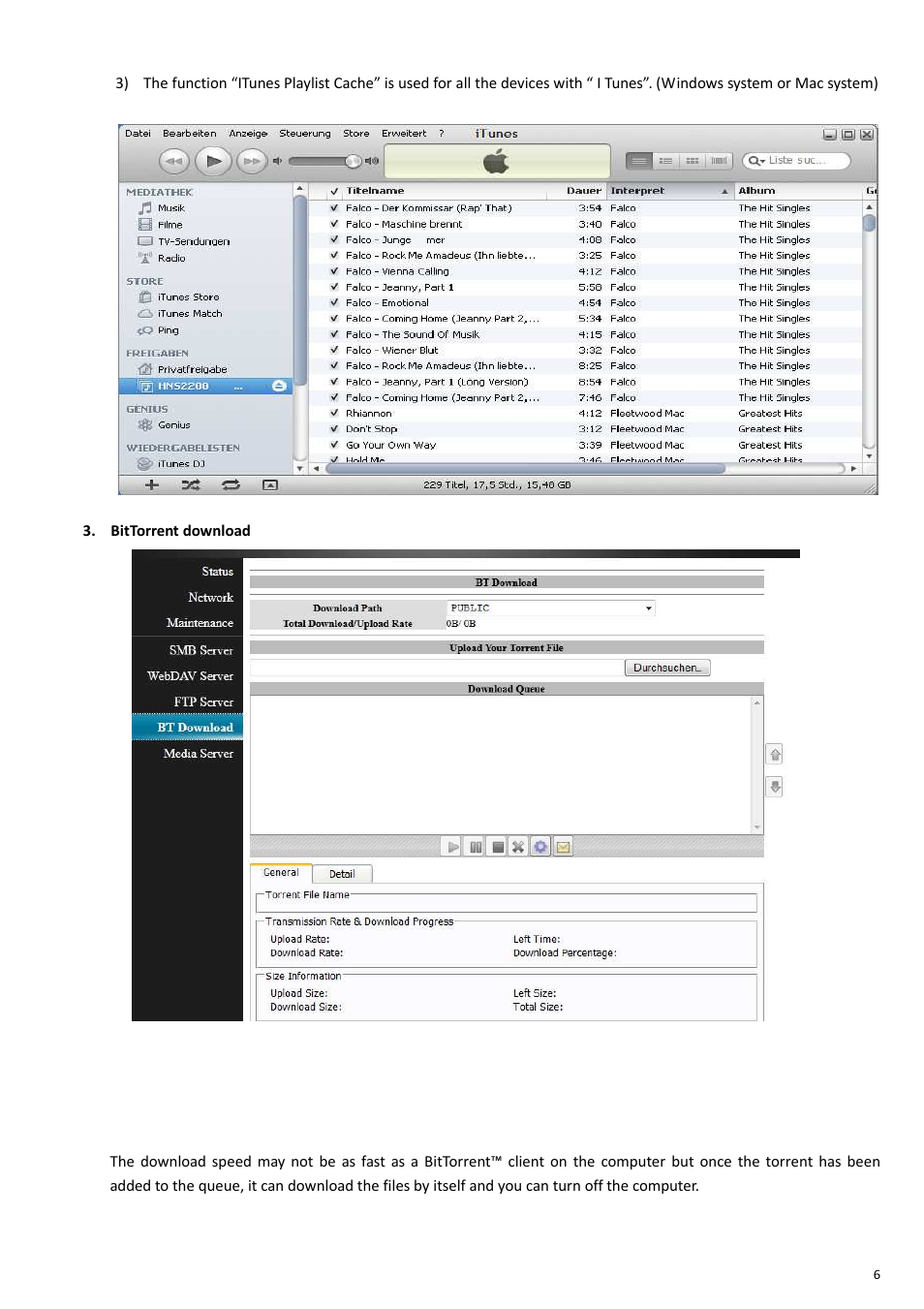Click the torrent file upload input field
The height and width of the screenshot is (1309, 924).
pos(436,668)
